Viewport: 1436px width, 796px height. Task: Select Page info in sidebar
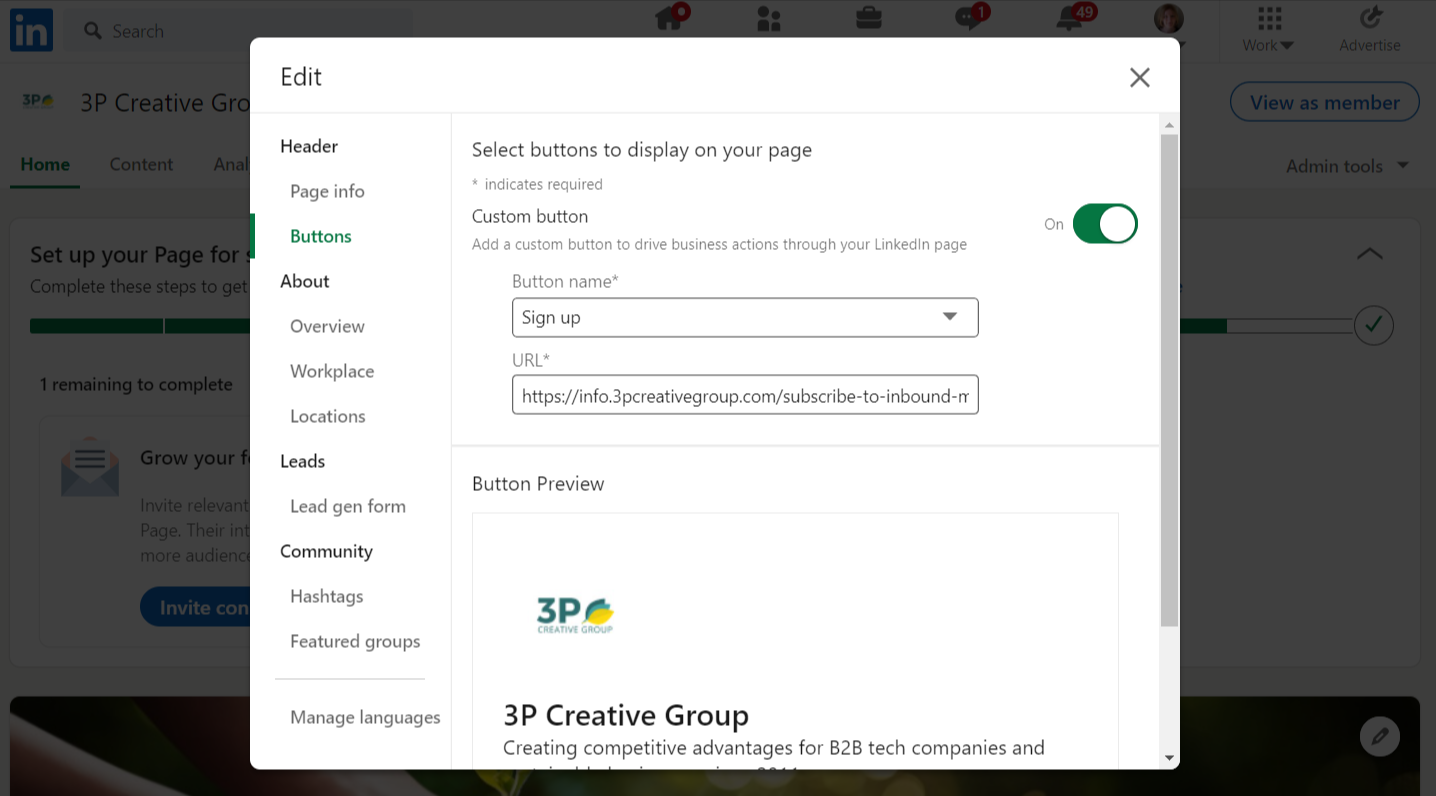(327, 191)
